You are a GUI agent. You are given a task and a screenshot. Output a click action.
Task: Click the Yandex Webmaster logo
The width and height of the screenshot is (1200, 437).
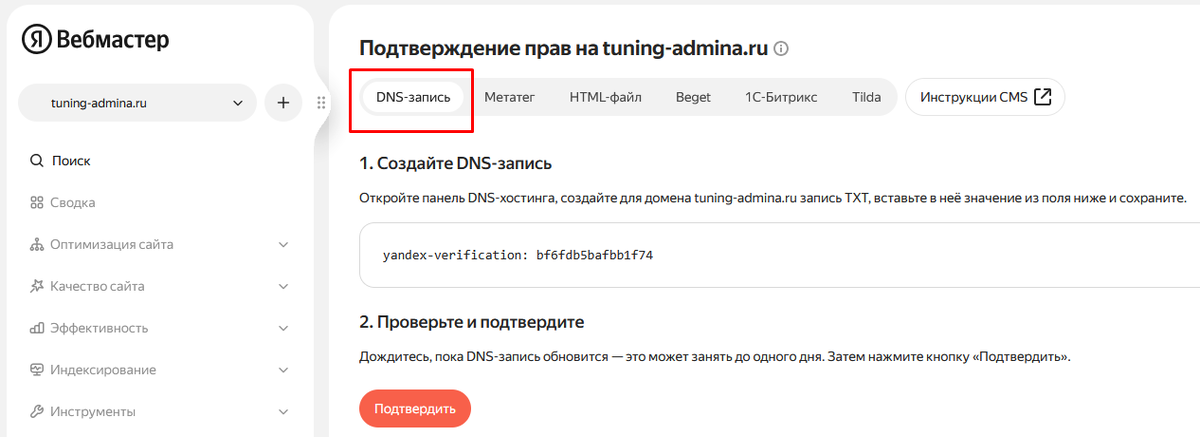click(95, 39)
